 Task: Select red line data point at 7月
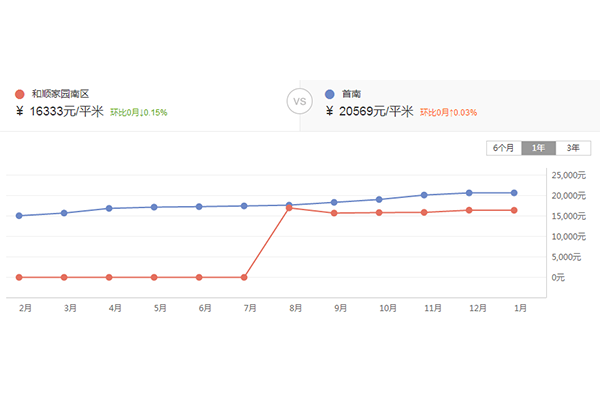click(x=244, y=277)
